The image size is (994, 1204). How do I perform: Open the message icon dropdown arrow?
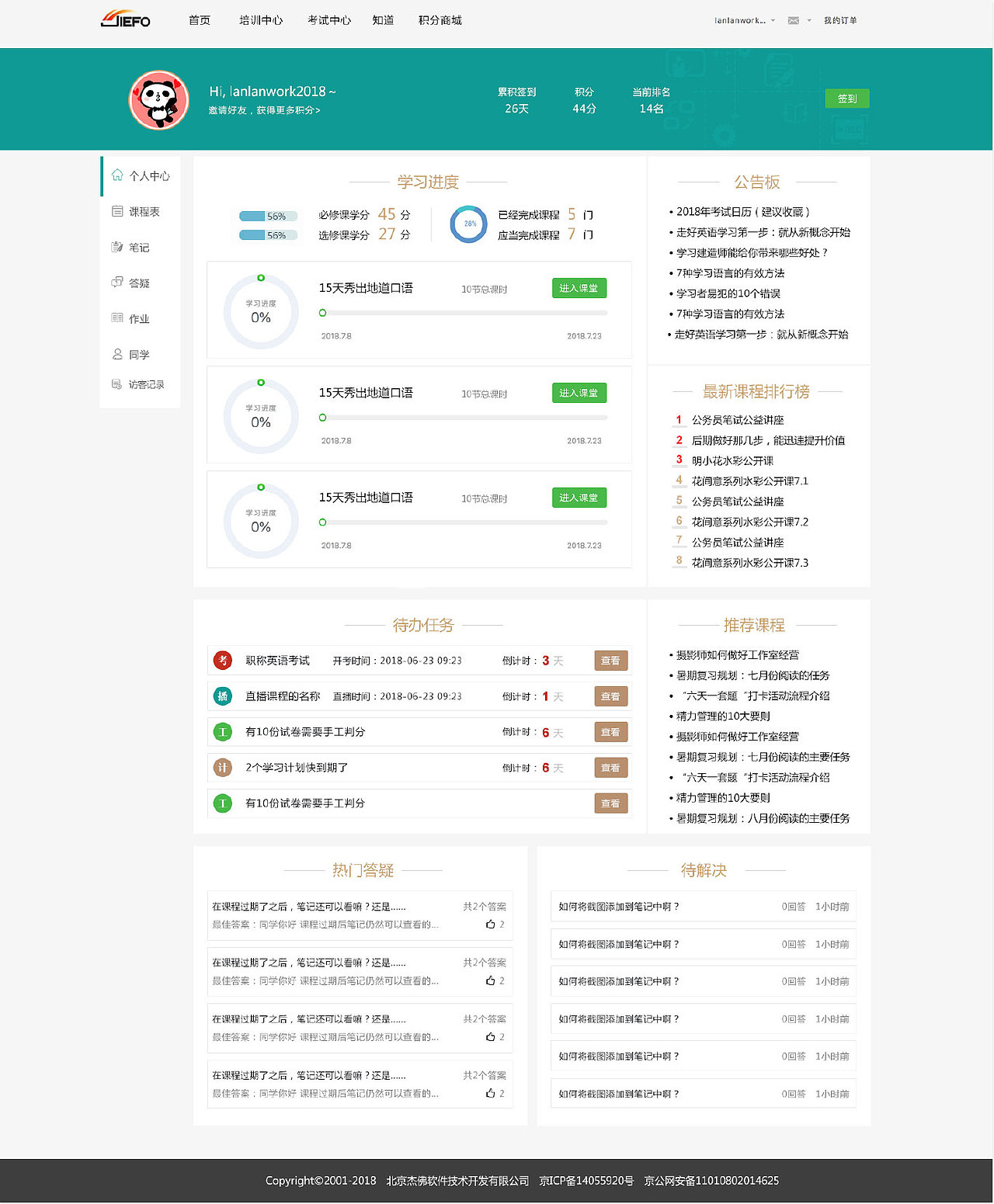[810, 21]
